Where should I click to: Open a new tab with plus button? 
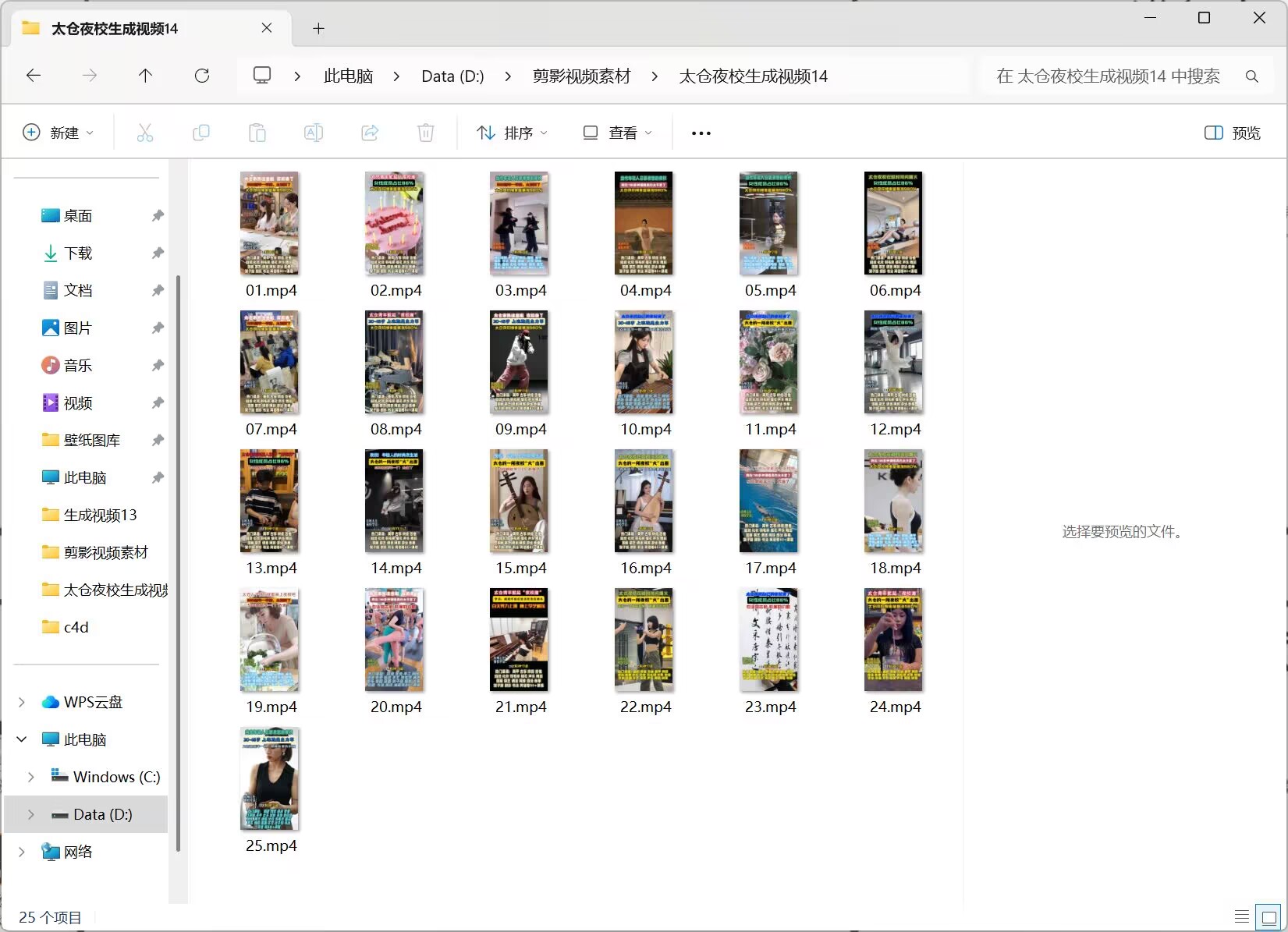point(318,29)
